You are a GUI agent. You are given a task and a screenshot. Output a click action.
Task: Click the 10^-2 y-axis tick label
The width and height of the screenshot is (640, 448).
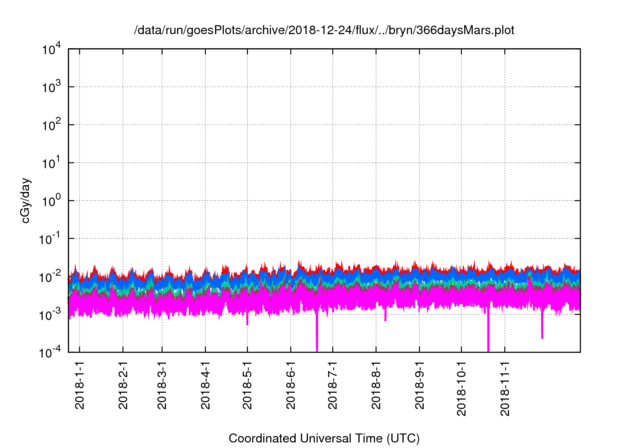pos(53,276)
